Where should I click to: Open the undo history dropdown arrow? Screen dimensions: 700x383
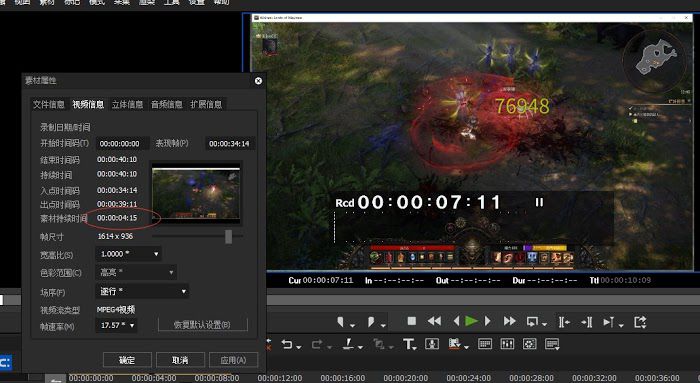298,347
